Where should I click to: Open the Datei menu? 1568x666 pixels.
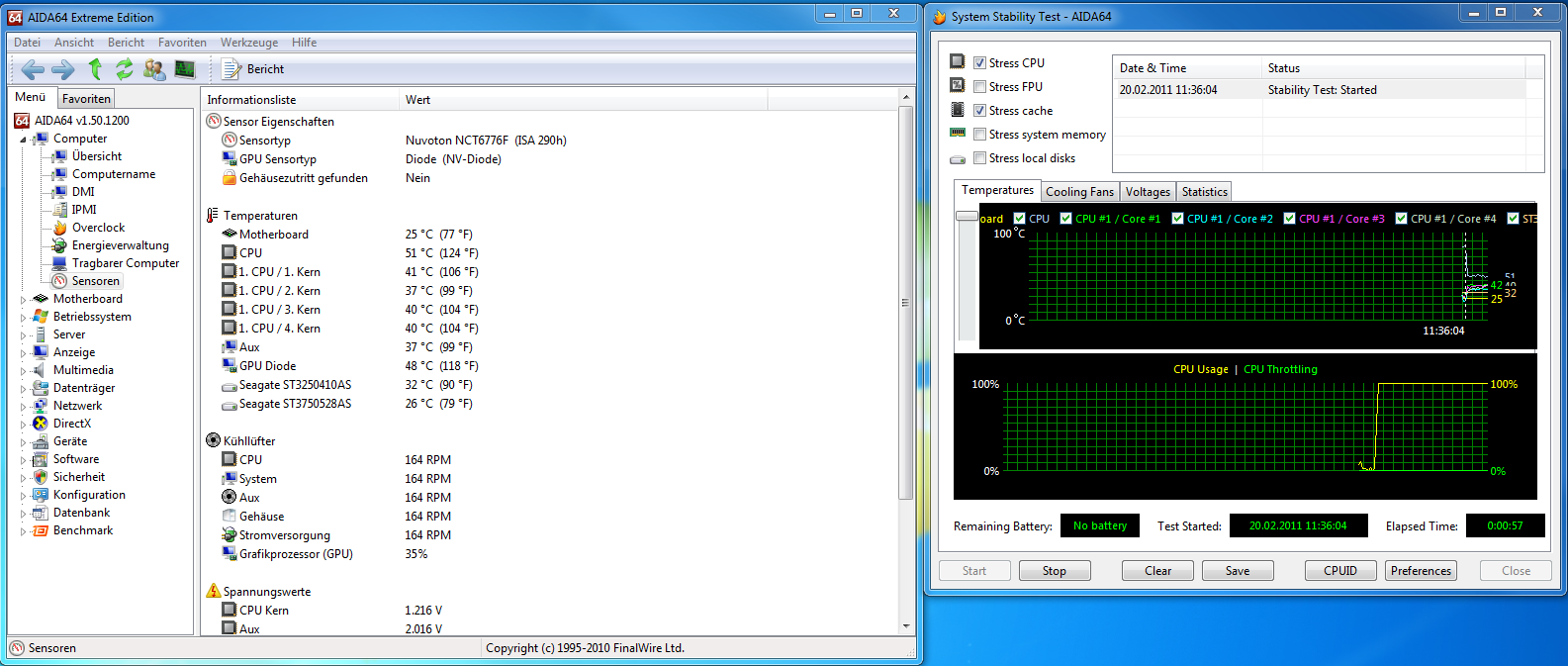click(x=28, y=43)
